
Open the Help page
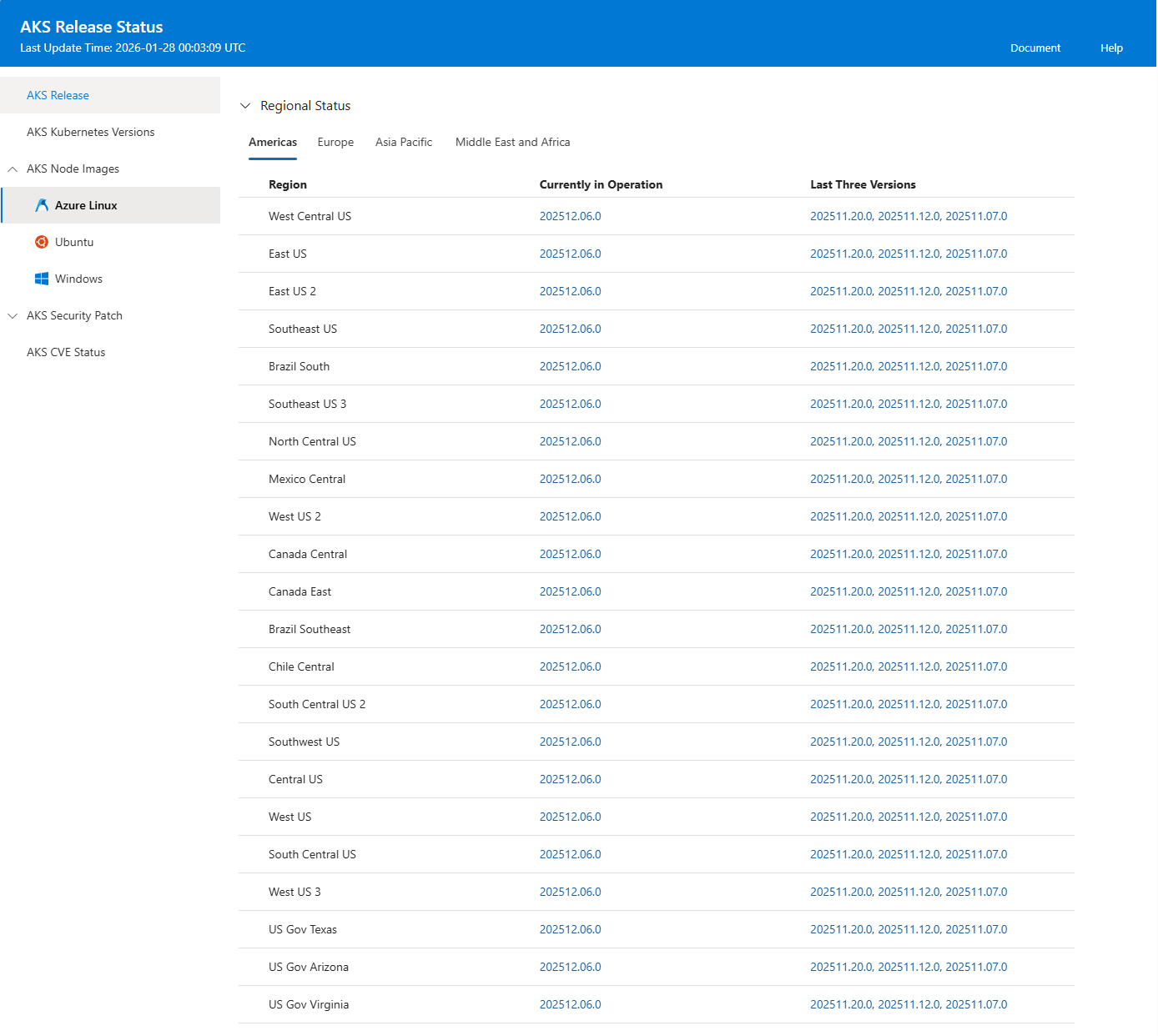1111,48
